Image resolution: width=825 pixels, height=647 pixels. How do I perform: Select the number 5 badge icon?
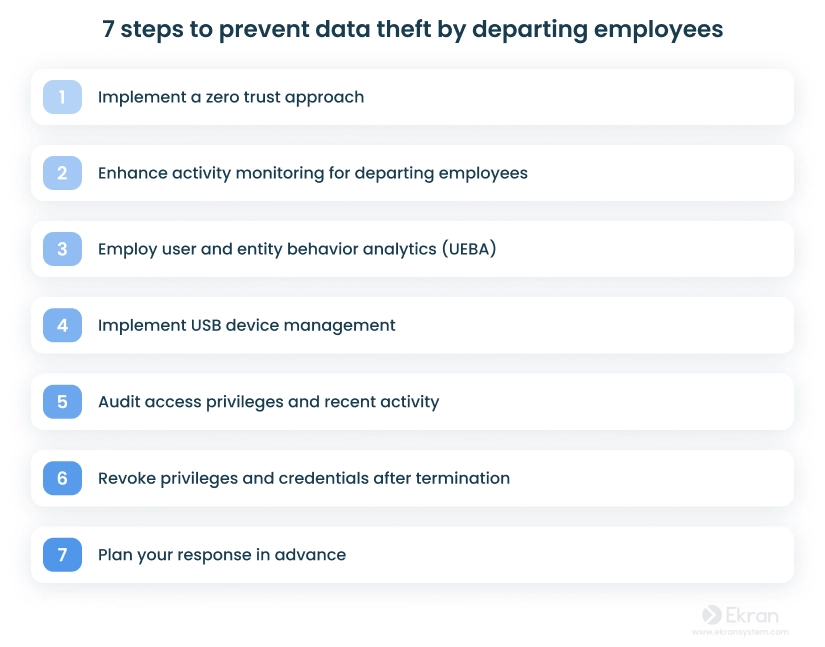coord(62,402)
